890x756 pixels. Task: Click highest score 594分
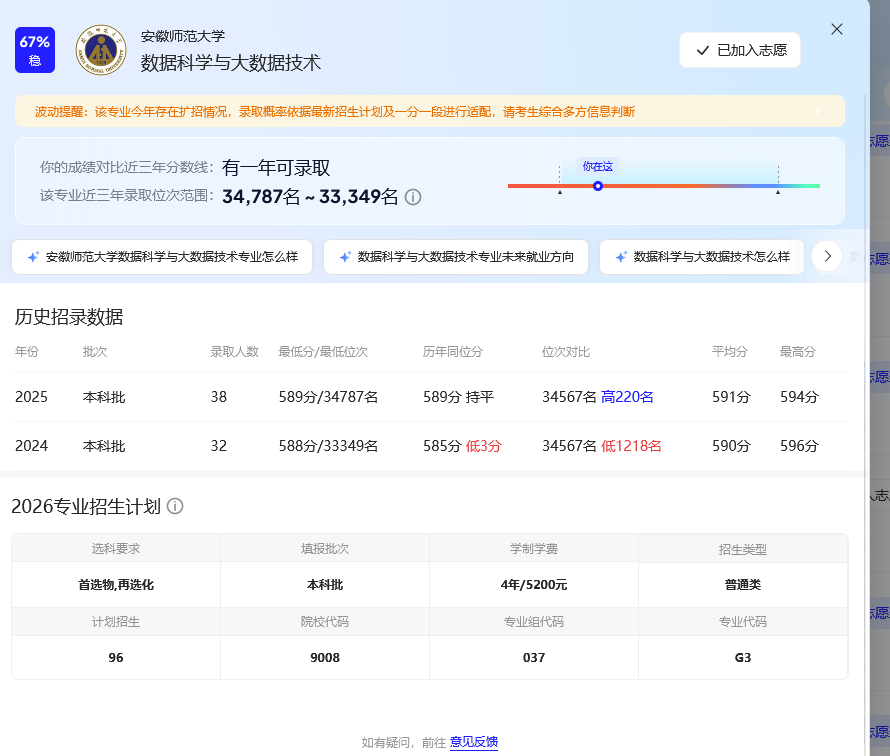point(799,397)
